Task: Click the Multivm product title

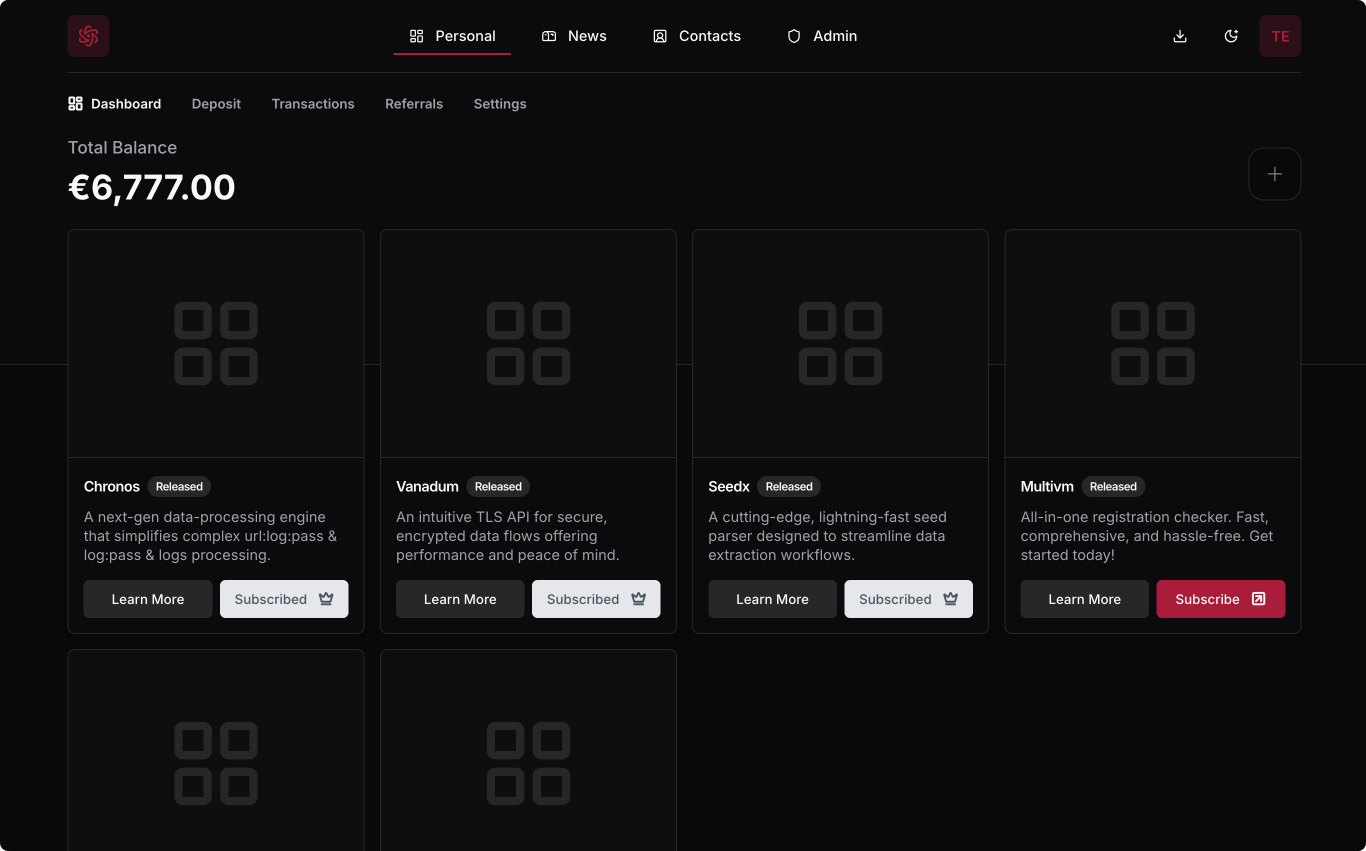Action: [x=1047, y=487]
